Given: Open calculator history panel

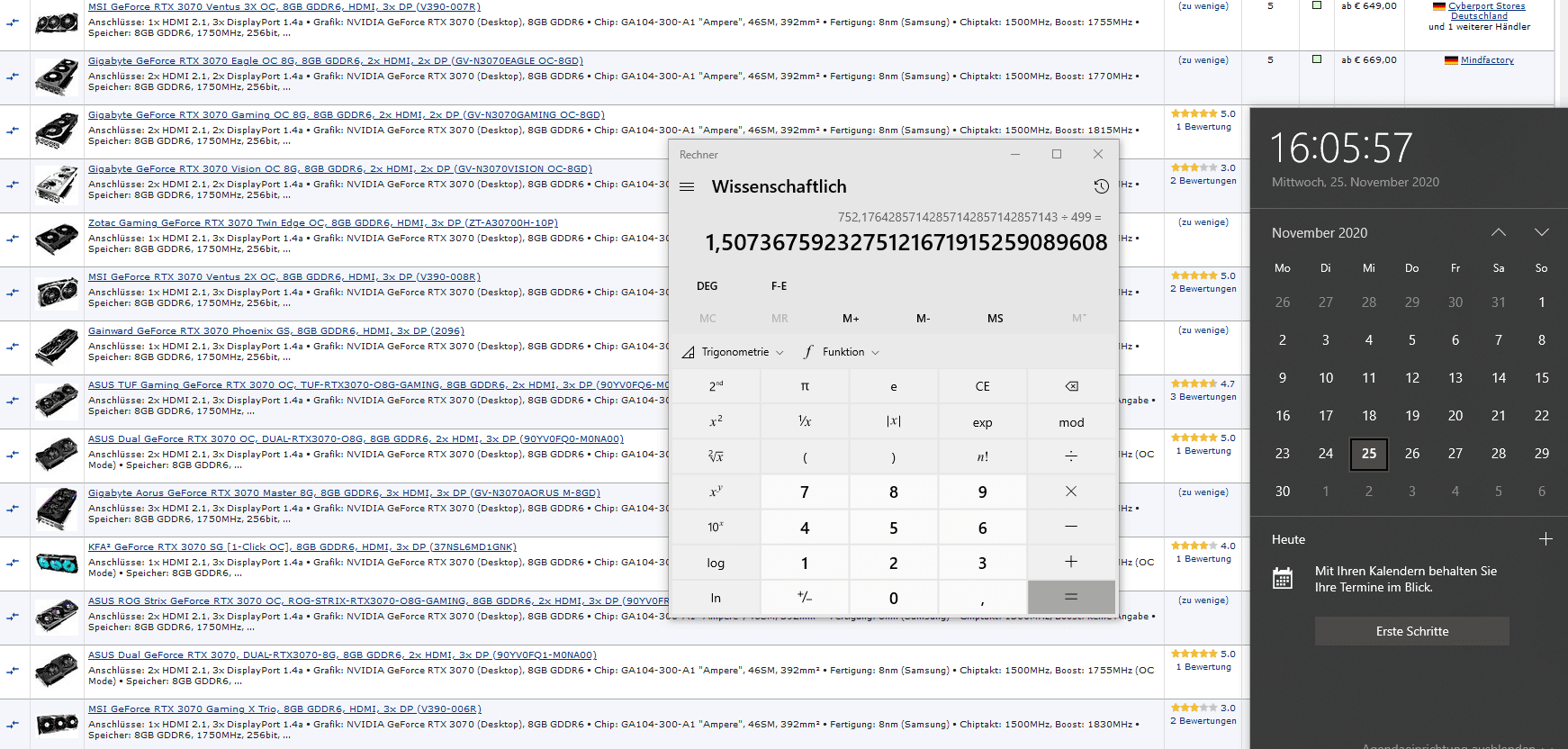Looking at the screenshot, I should (1101, 186).
